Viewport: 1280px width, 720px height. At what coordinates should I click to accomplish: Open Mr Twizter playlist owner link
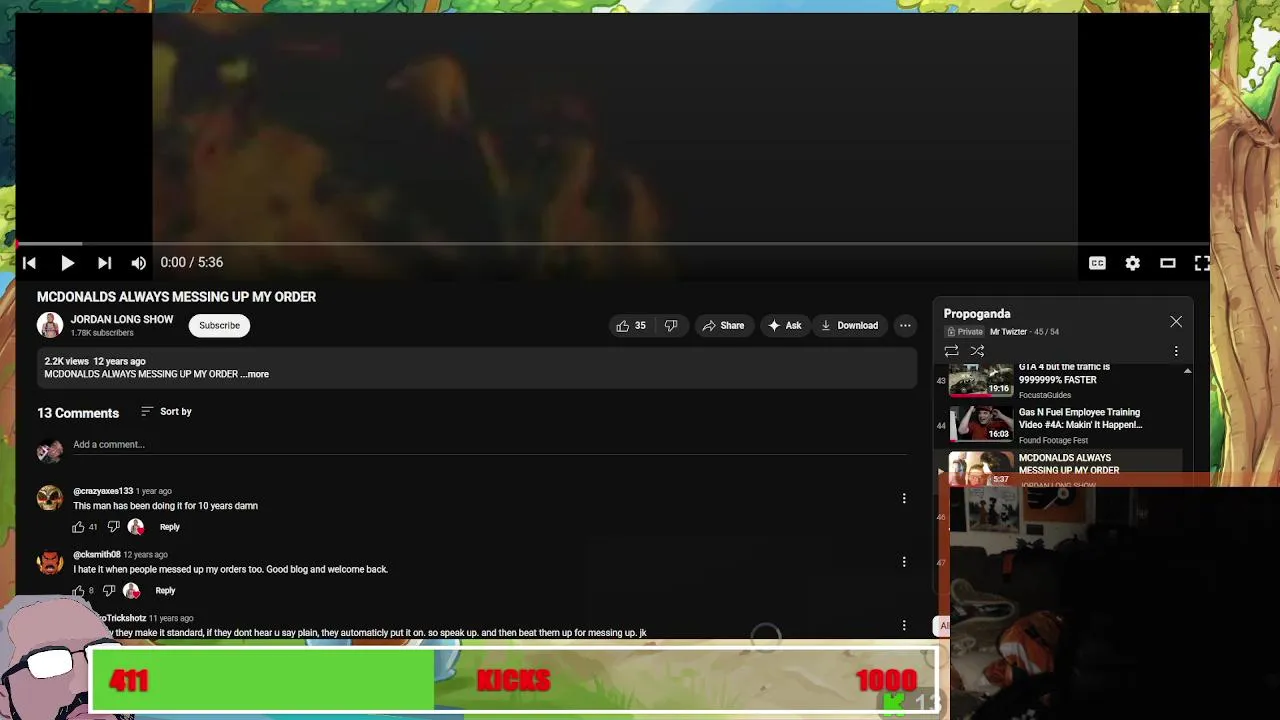coord(1008,332)
